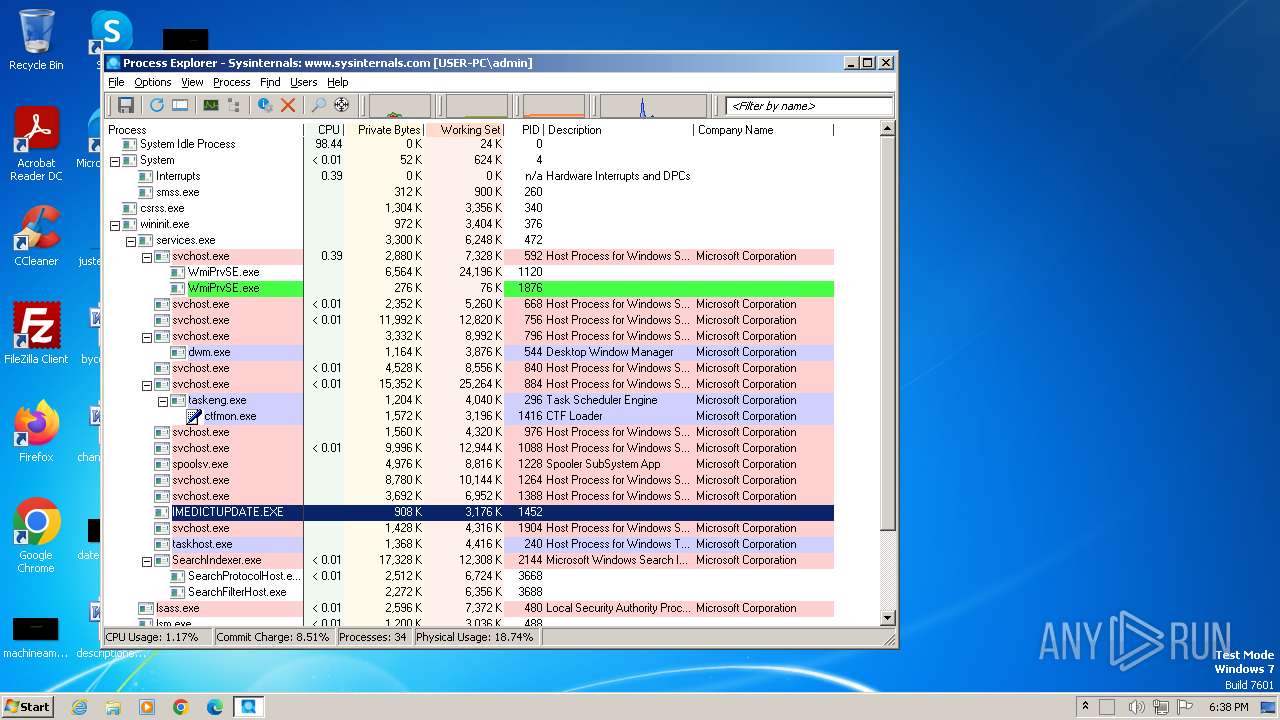Open Properties toolbar icon with blue info symbol
Viewport: 1280px width, 720px height.
pos(265,105)
